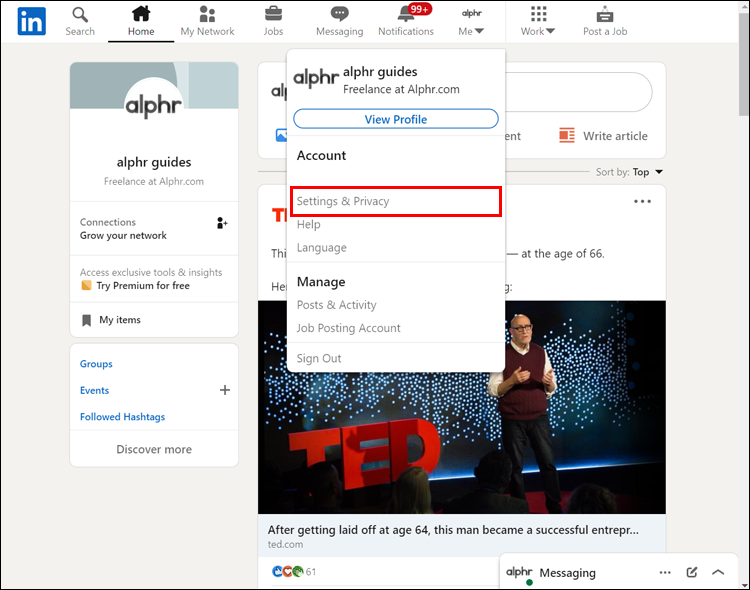The image size is (750, 590).
Task: Click the add connections person icon
Action: click(x=222, y=223)
